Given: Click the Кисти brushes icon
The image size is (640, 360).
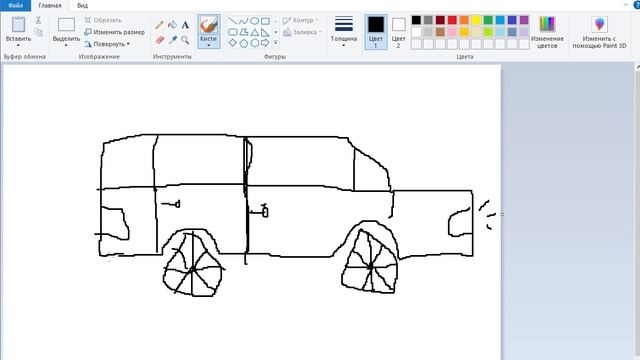Looking at the screenshot, I should pyautogui.click(x=209, y=25).
